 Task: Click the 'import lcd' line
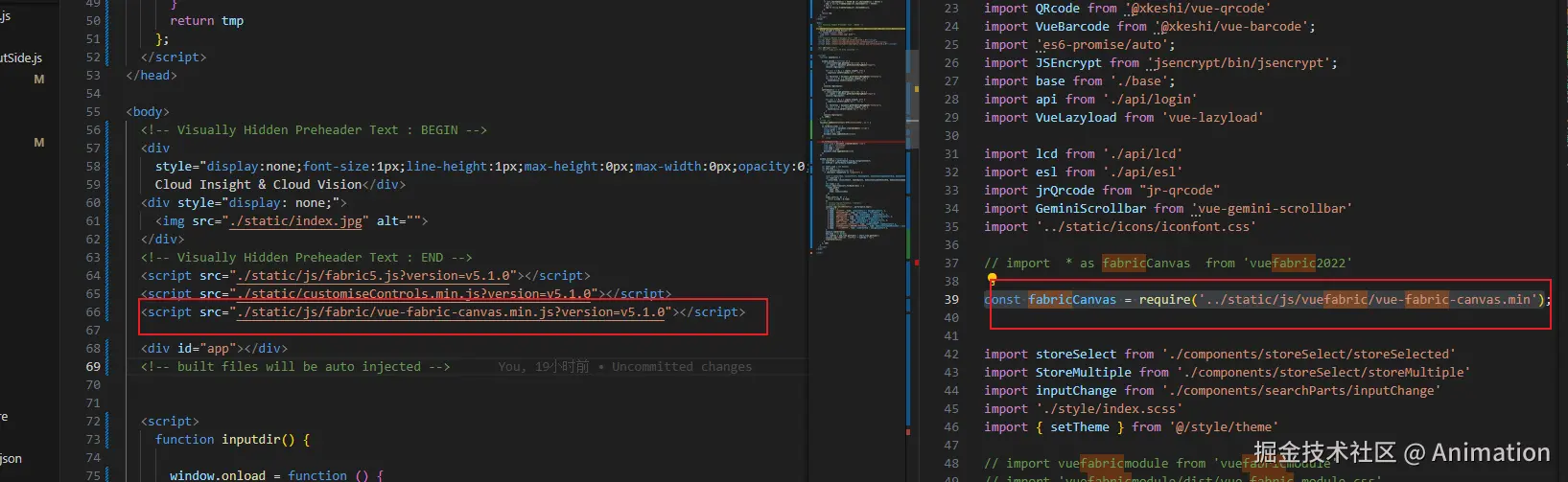point(1084,154)
